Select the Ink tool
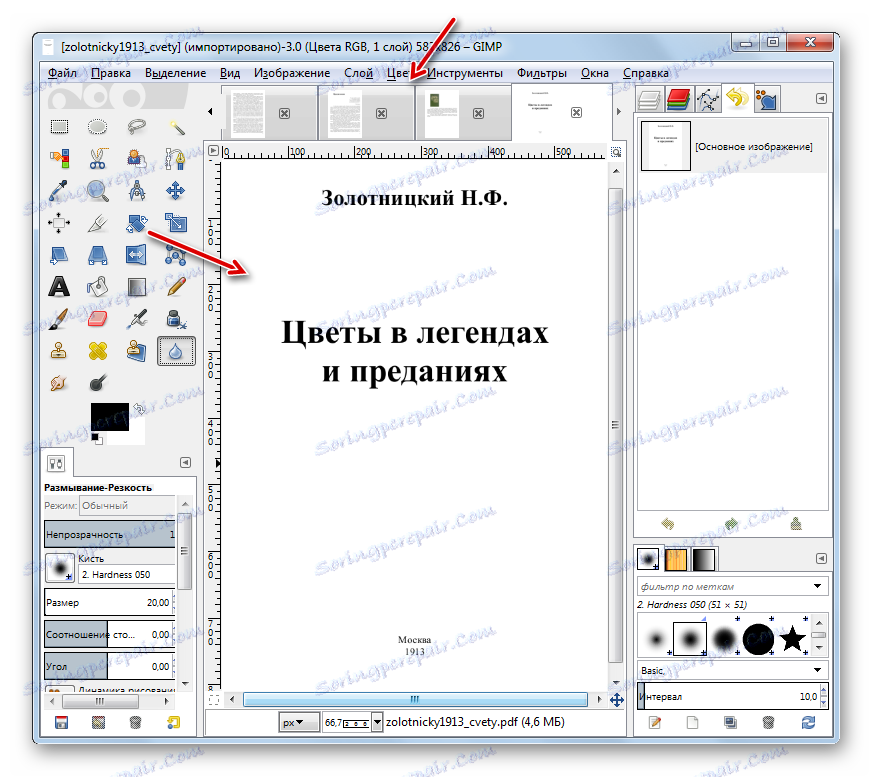873x777 pixels. tap(176, 319)
